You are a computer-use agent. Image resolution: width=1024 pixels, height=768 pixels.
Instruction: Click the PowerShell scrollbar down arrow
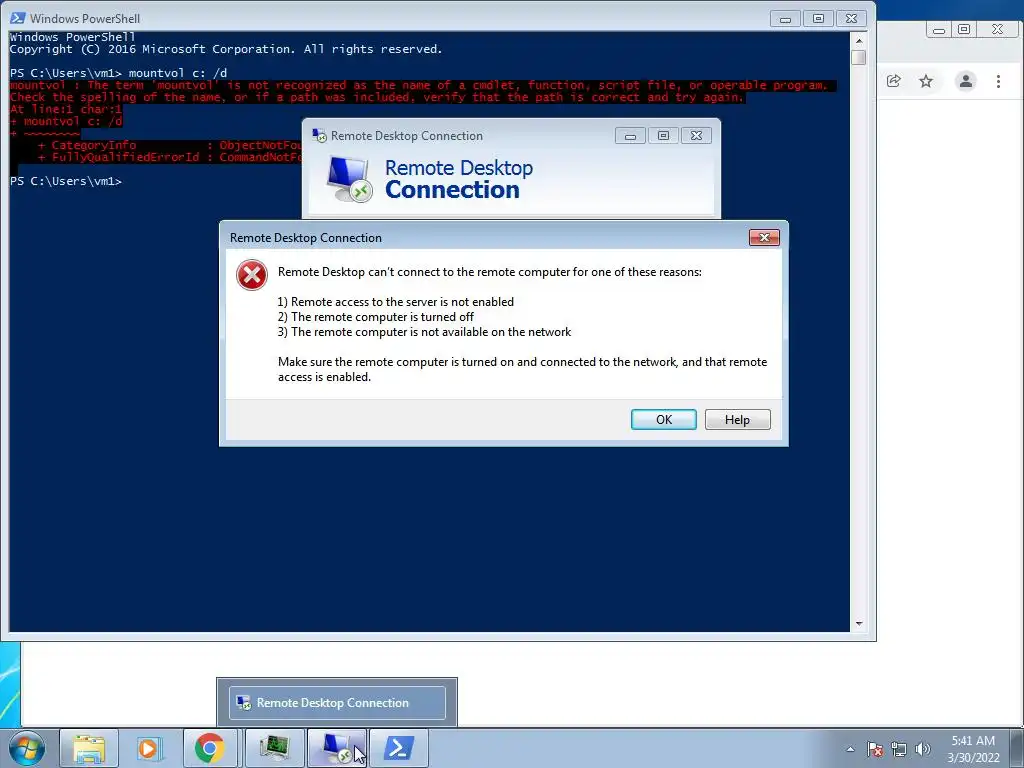859,624
